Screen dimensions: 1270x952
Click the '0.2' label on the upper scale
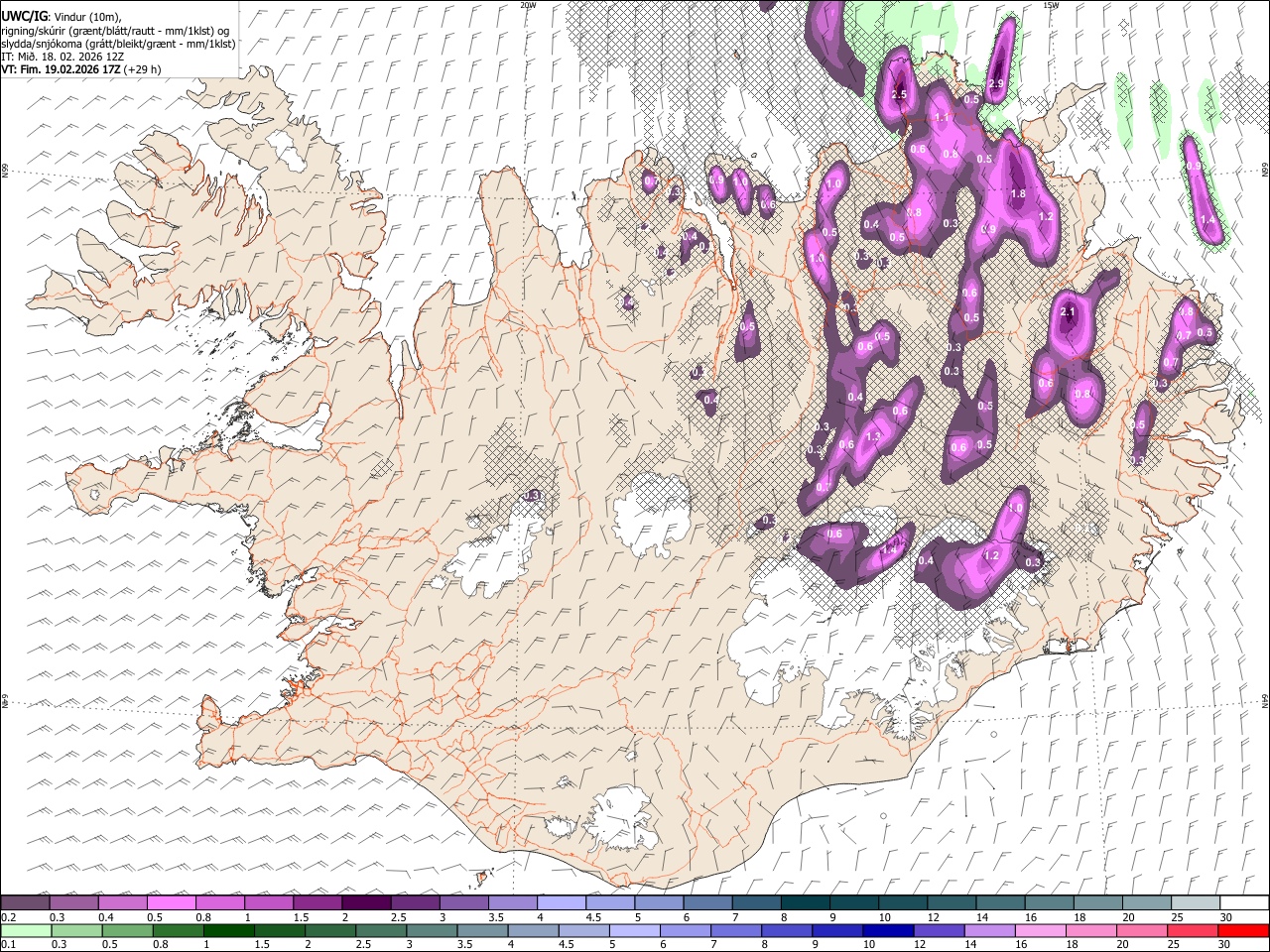[9, 917]
